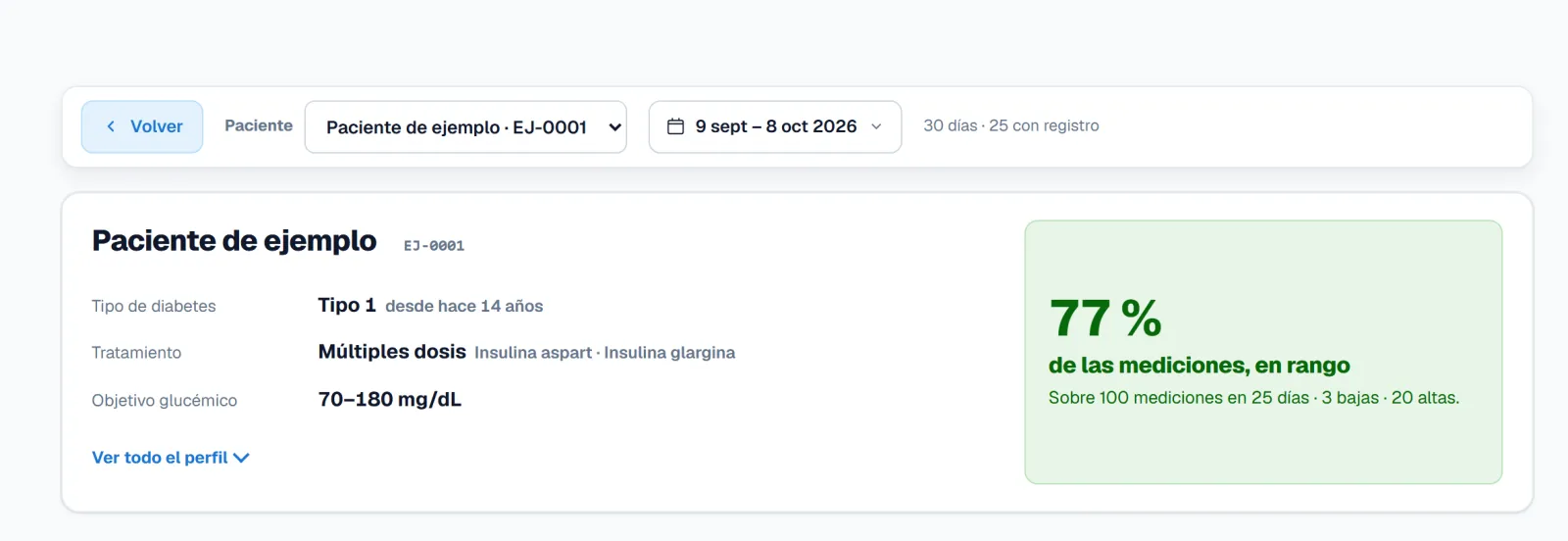1568x541 pixels.
Task: Click the Objetivo glucémico label
Action: click(x=165, y=400)
